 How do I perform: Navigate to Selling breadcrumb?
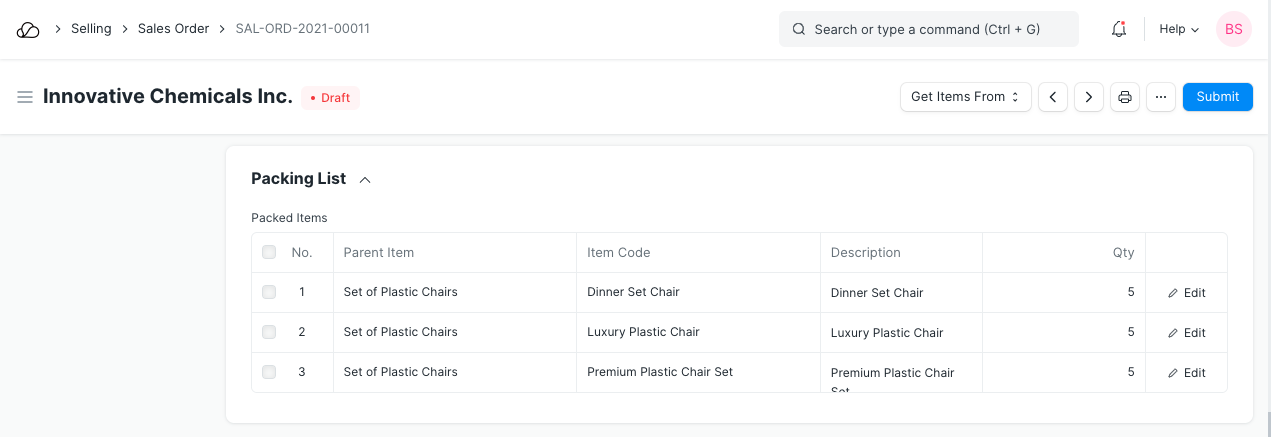coord(91,29)
